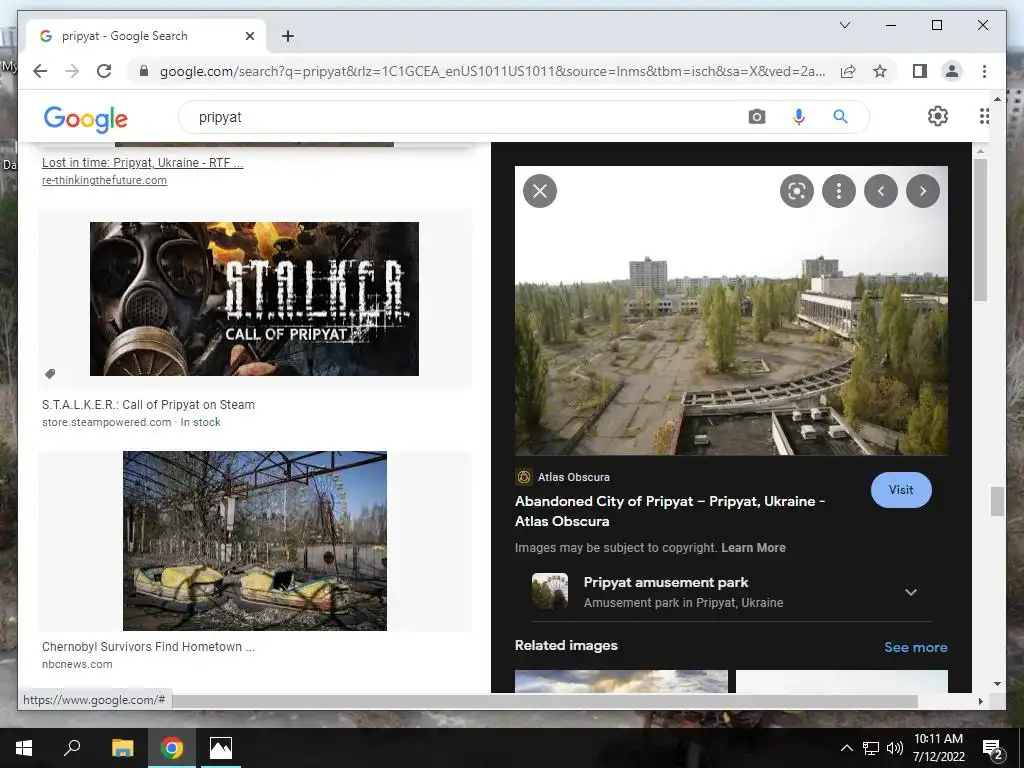Go to previous image in preview
The width and height of the screenshot is (1024, 768).
(x=881, y=191)
